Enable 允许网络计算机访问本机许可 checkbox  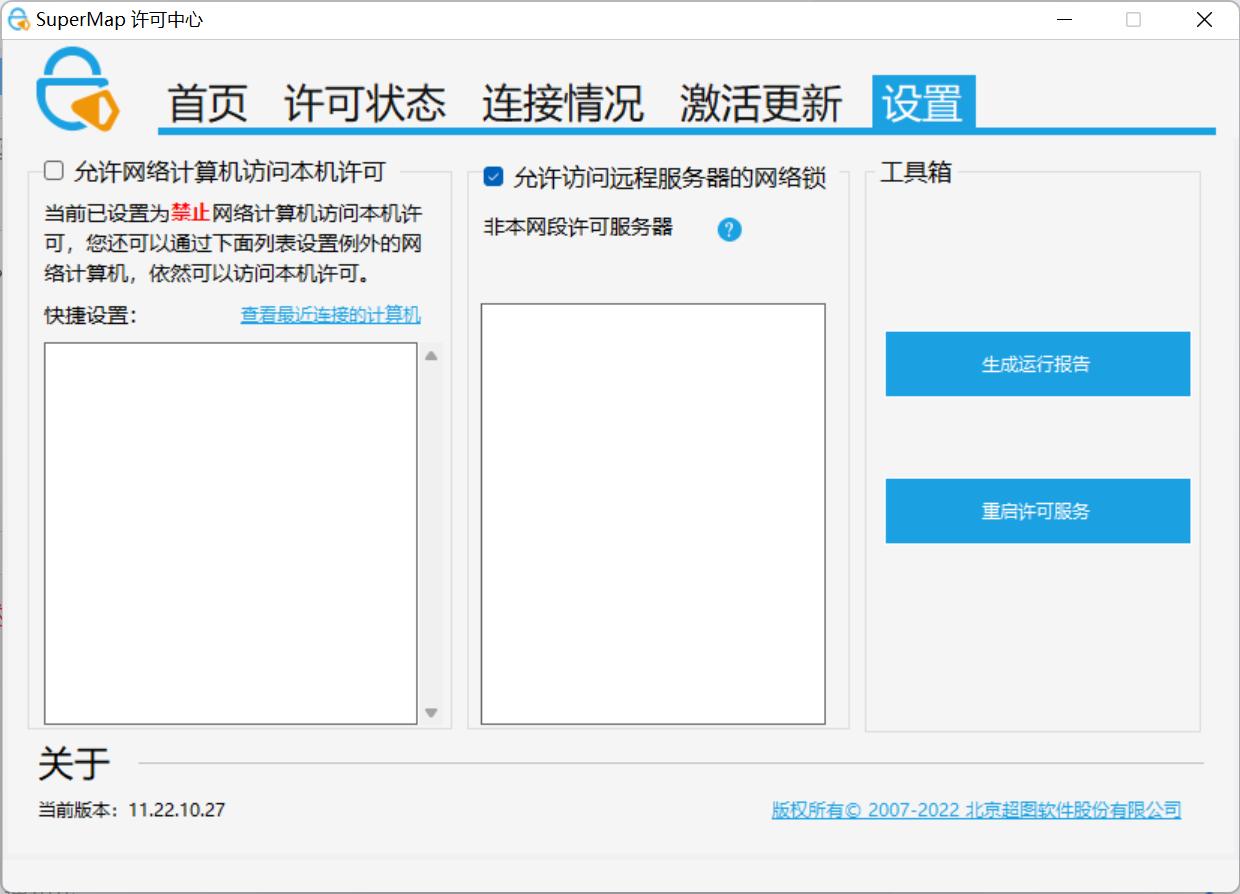[54, 171]
